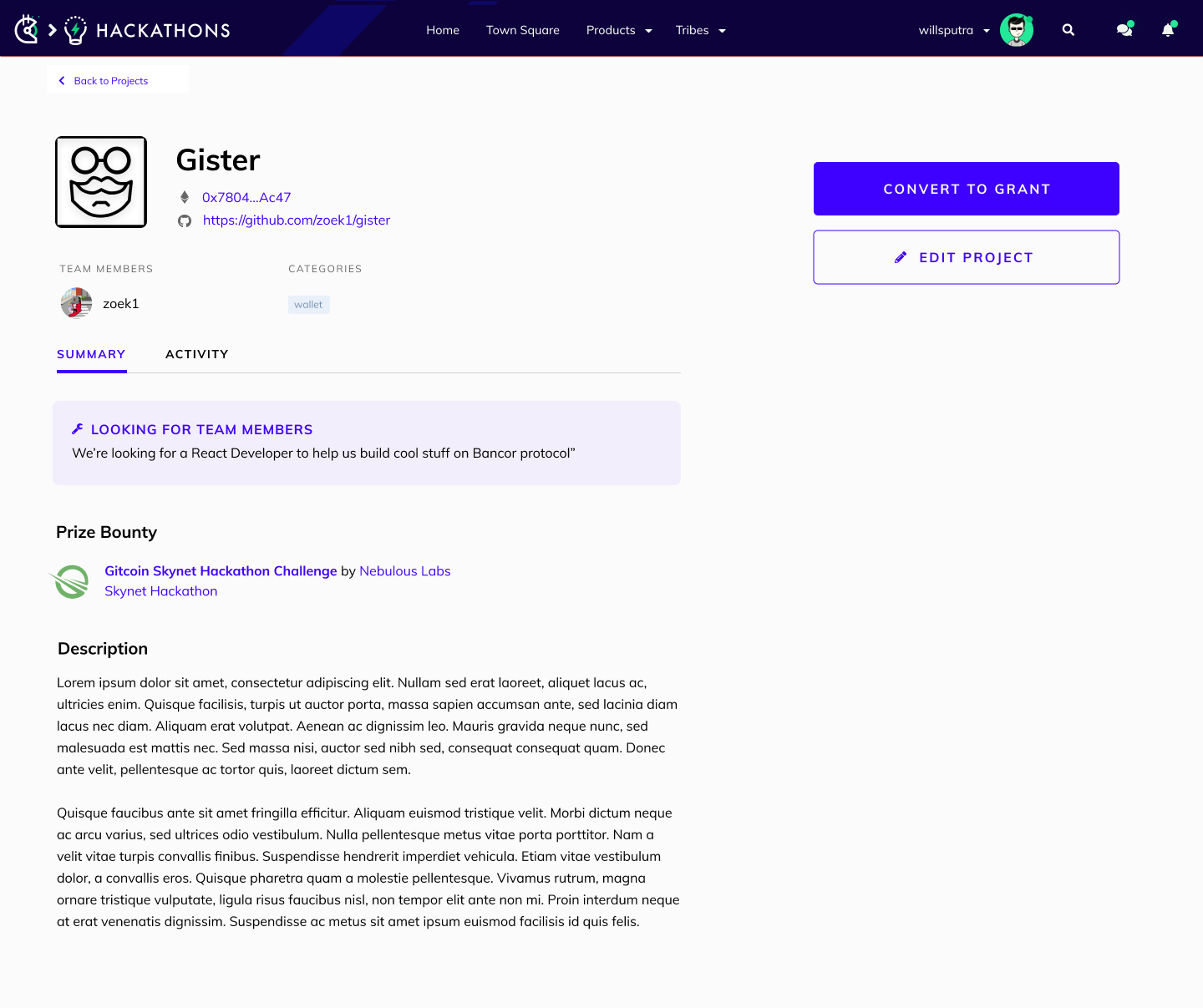1203x1008 pixels.
Task: Select the Summary tab
Action: tap(91, 354)
